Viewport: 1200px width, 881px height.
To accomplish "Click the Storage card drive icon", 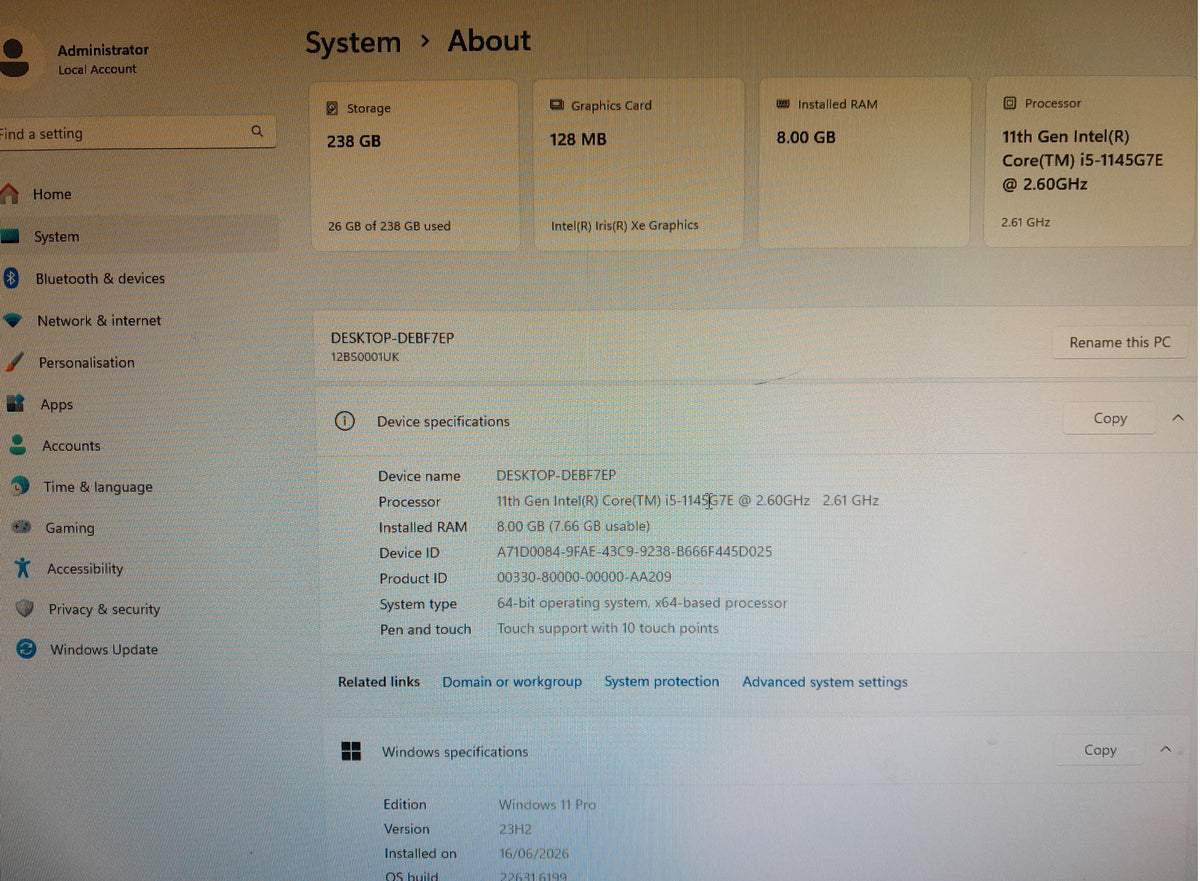I will 332,108.
